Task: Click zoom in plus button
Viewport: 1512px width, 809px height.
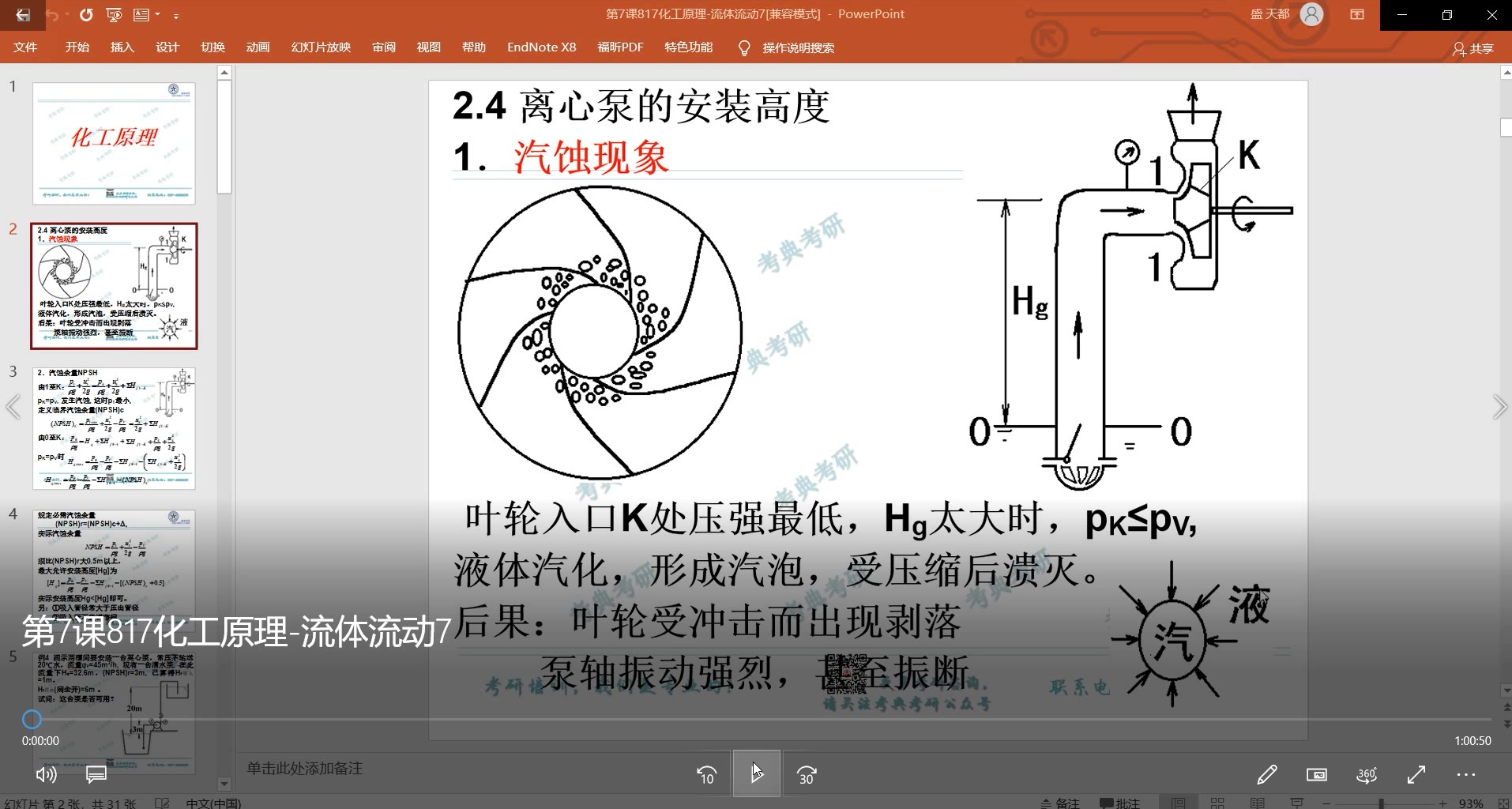Action: coord(1442,803)
